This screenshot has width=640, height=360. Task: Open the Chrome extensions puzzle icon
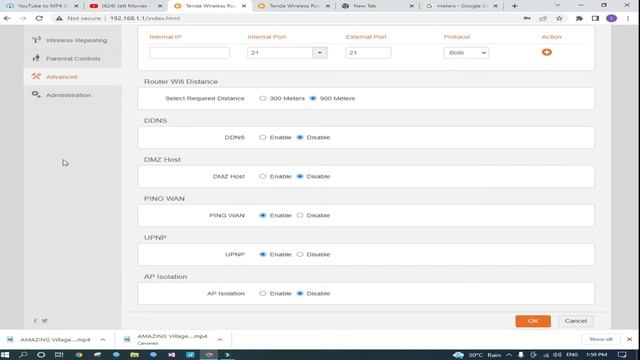[579, 18]
